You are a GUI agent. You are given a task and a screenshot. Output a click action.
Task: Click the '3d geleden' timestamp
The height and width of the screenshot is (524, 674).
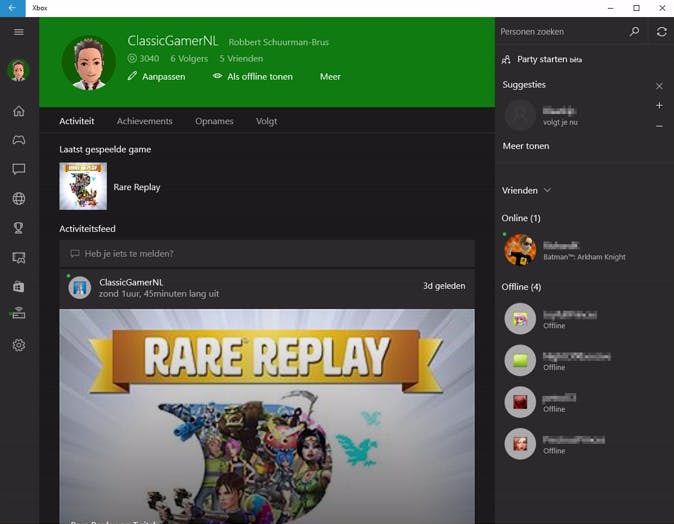[444, 286]
